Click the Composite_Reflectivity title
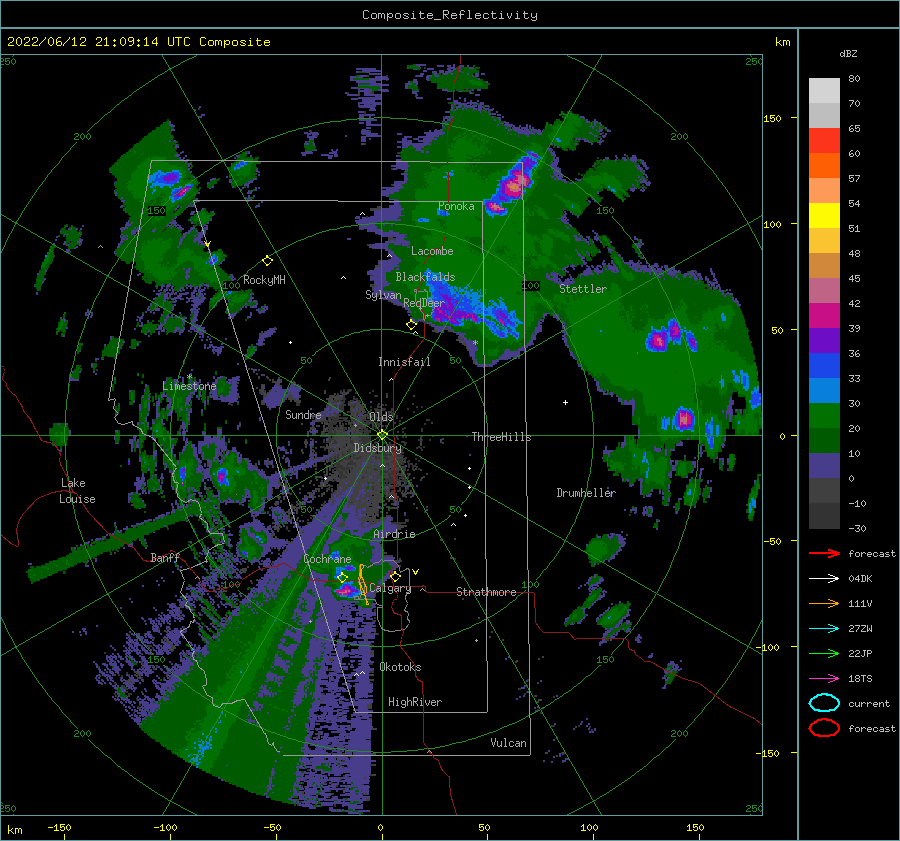This screenshot has height=841, width=900. [x=450, y=15]
